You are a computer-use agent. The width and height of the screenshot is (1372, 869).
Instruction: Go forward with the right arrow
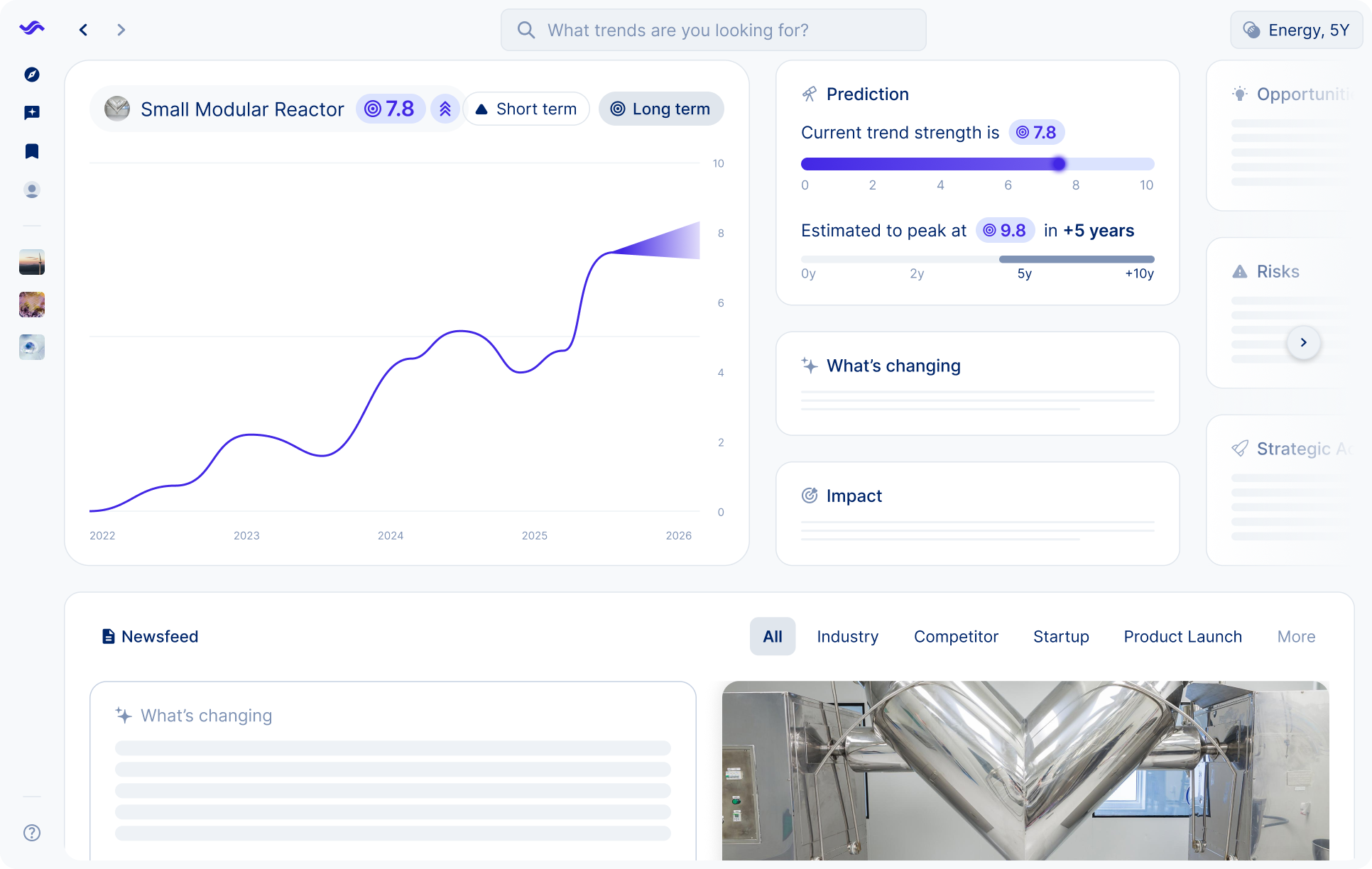pyautogui.click(x=121, y=30)
